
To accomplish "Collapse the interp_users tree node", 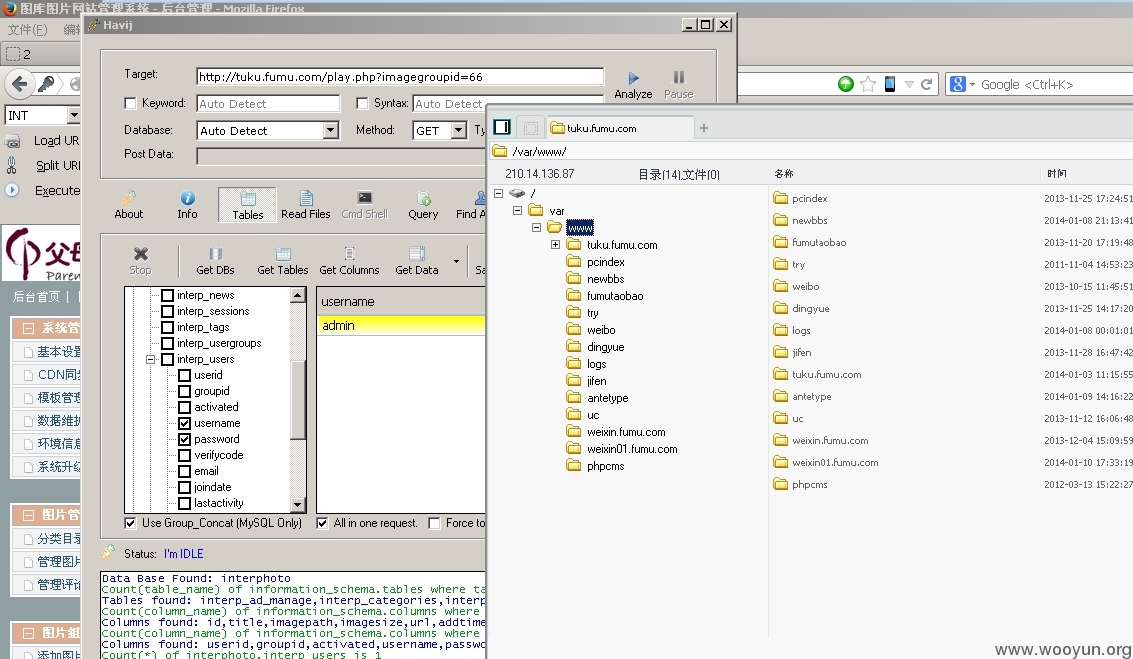I will click(x=150, y=359).
